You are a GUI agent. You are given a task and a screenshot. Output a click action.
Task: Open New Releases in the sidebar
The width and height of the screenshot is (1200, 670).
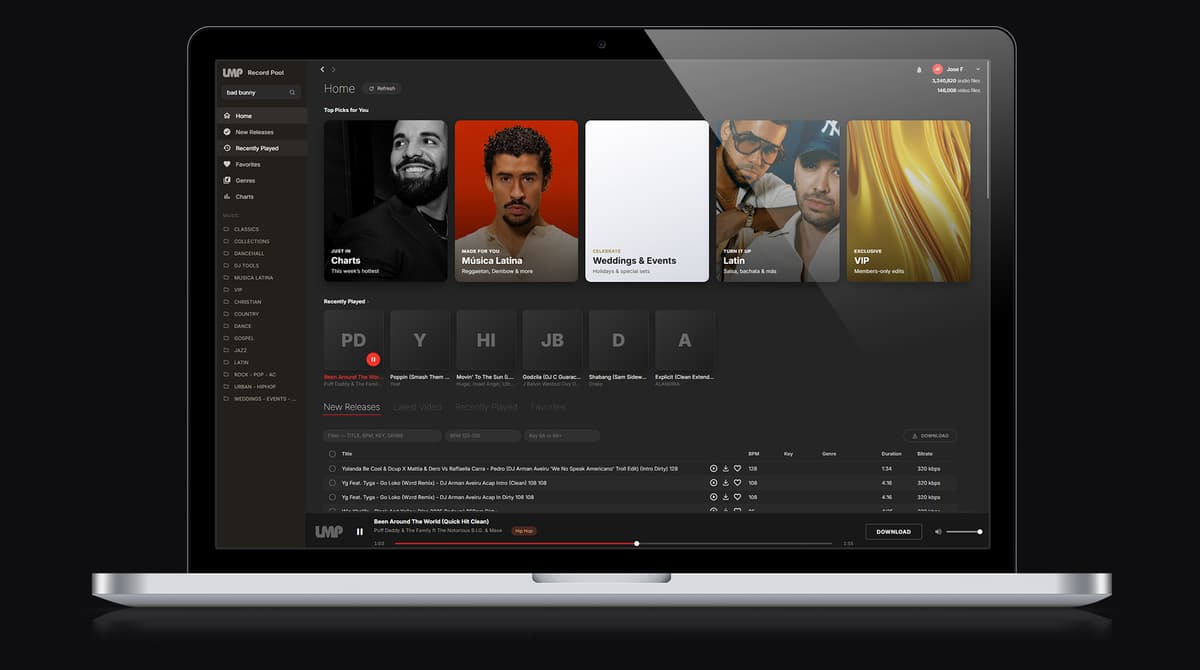(x=261, y=132)
